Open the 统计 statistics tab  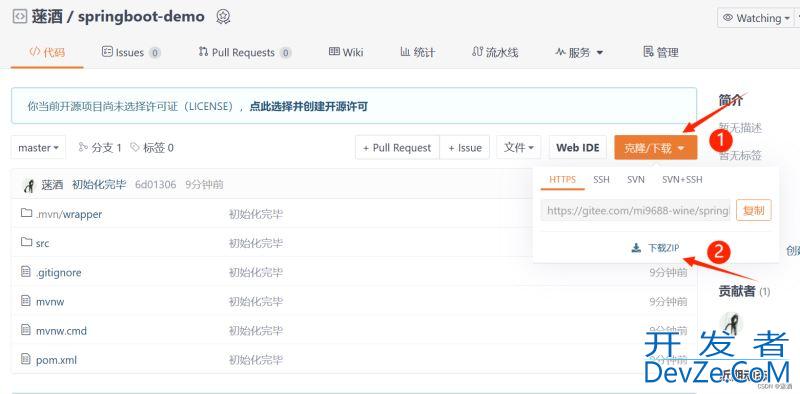[x=417, y=52]
